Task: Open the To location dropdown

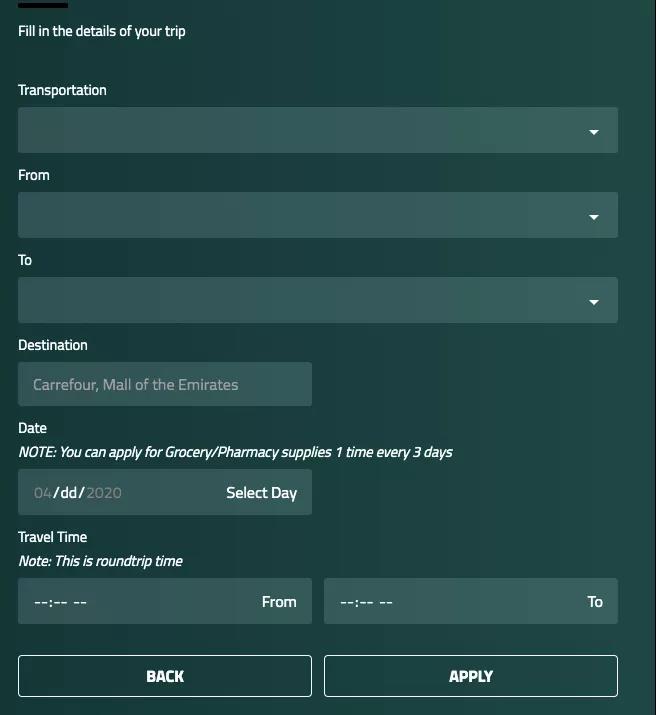Action: click(300, 301)
